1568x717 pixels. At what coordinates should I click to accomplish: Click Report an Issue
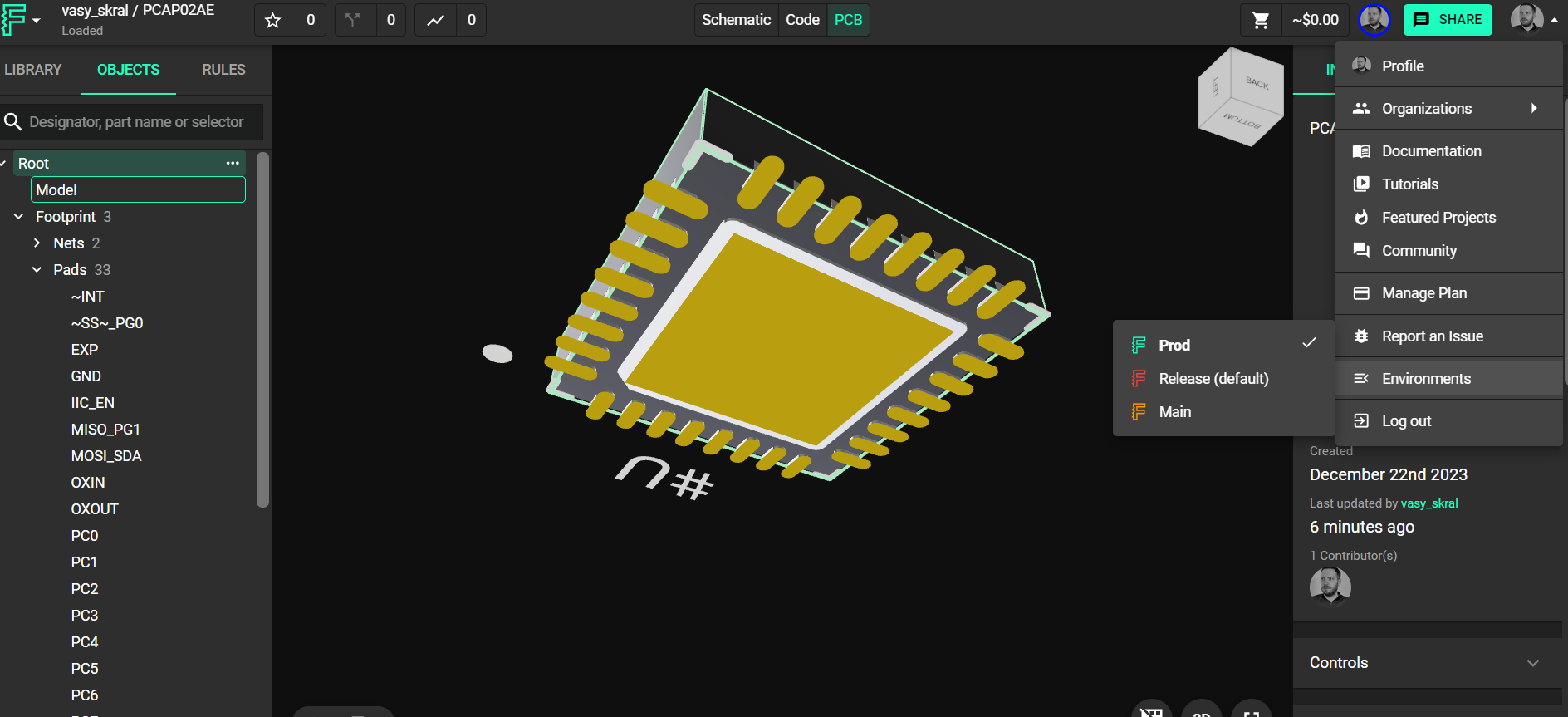1448,336
